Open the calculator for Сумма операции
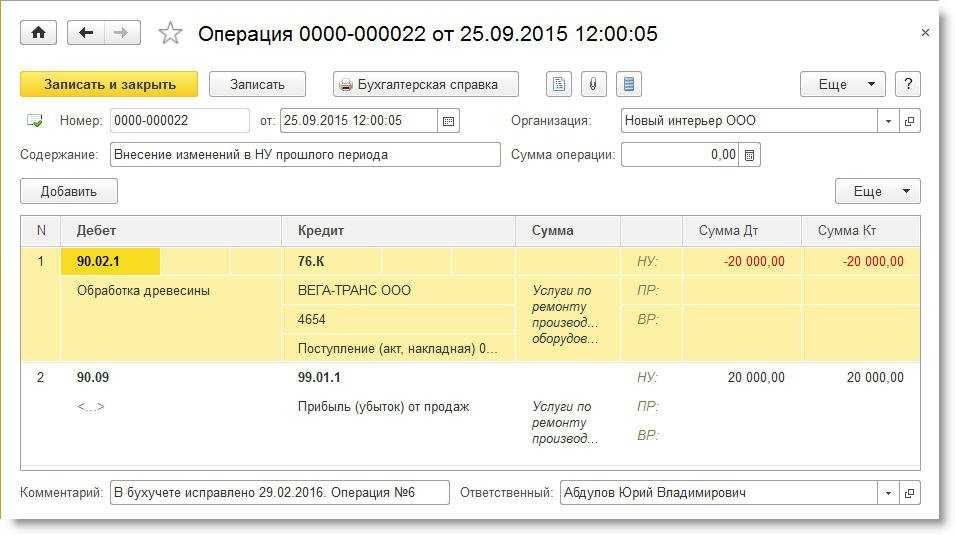The width and height of the screenshot is (955, 535). tap(750, 155)
